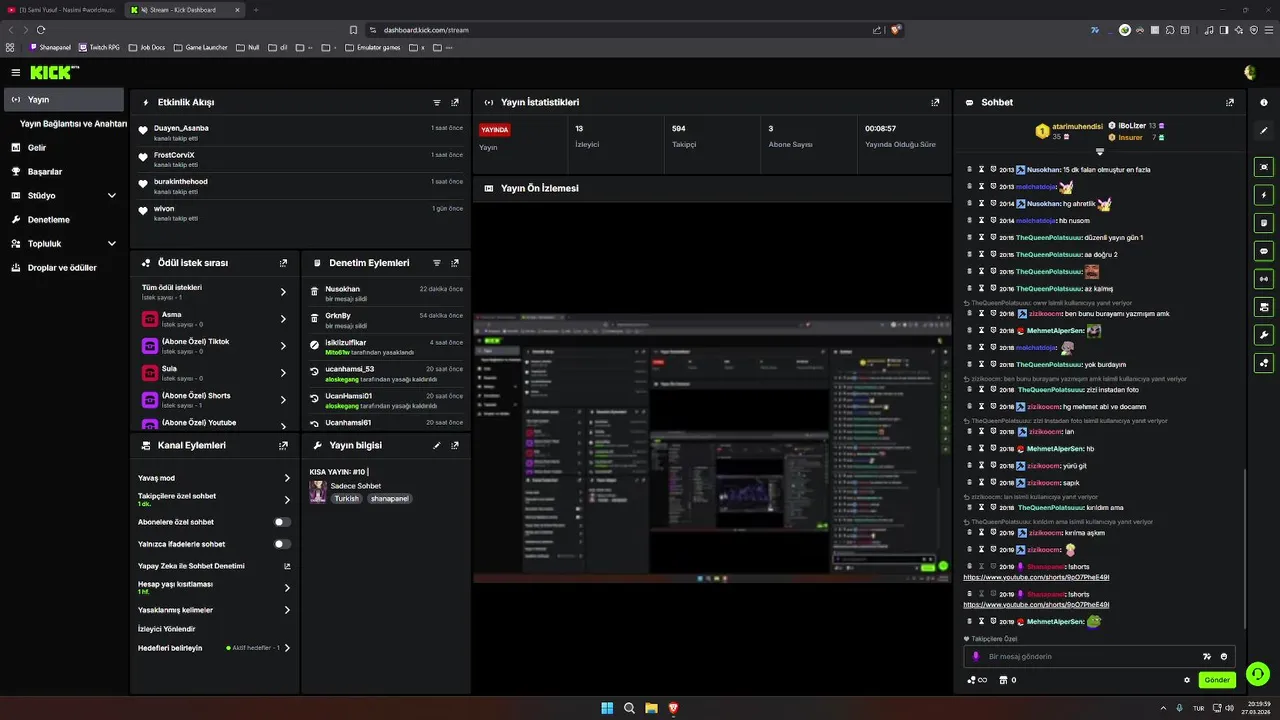
Task: Expand Yasaklanmış kelimeler settings
Action: pyautogui.click(x=287, y=610)
